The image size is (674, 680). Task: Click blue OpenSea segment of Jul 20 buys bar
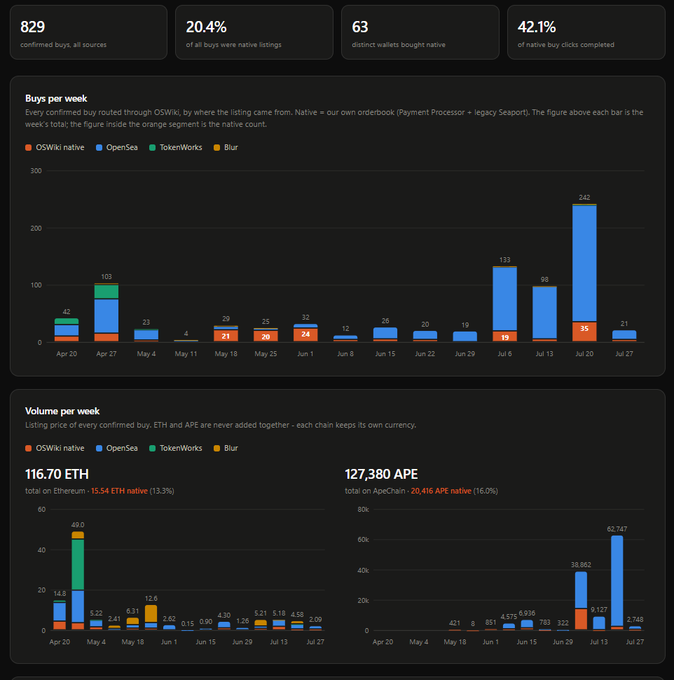[x=584, y=263]
